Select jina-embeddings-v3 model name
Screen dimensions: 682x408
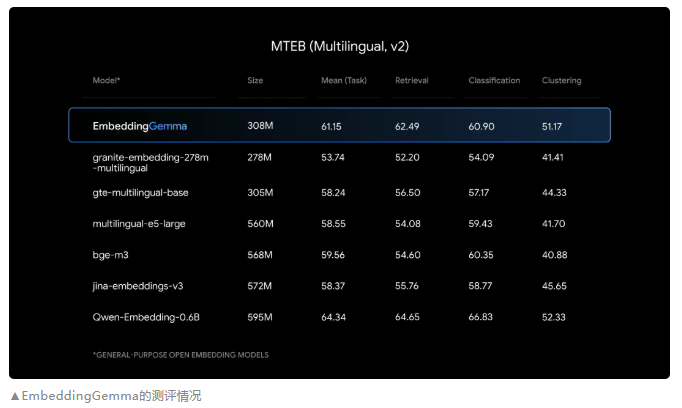(x=137, y=286)
